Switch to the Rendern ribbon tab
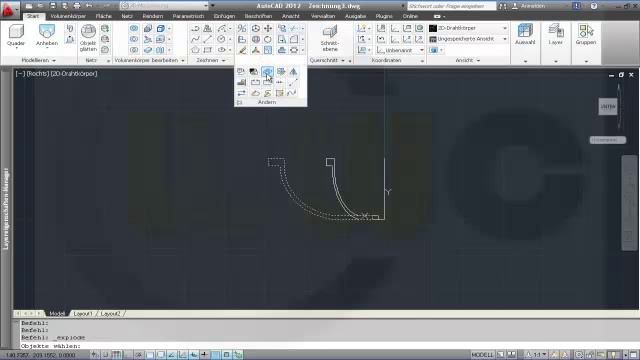Viewport: 640px width, 360px height. coord(153,16)
